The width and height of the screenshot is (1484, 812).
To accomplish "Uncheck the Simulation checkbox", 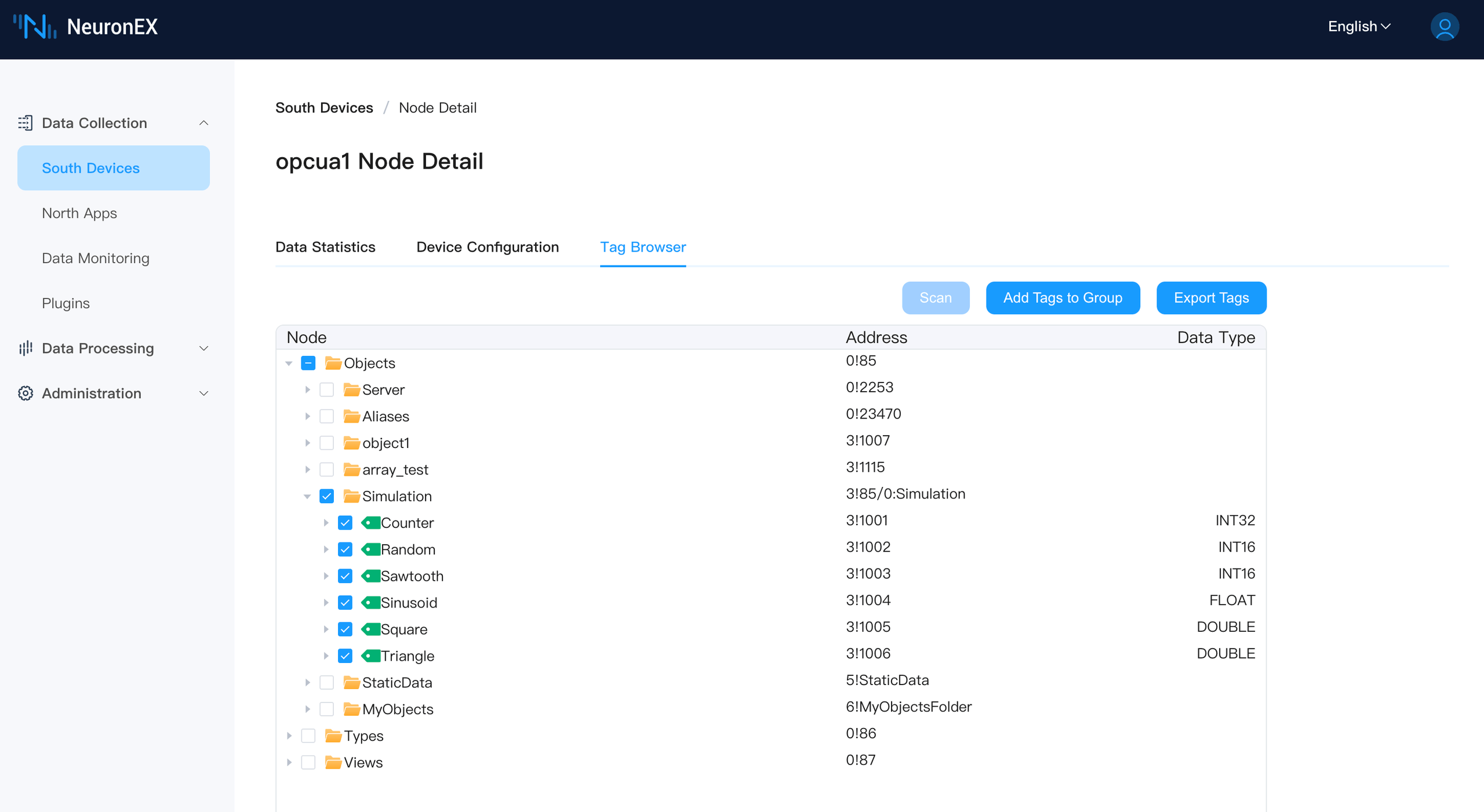I will 327,496.
